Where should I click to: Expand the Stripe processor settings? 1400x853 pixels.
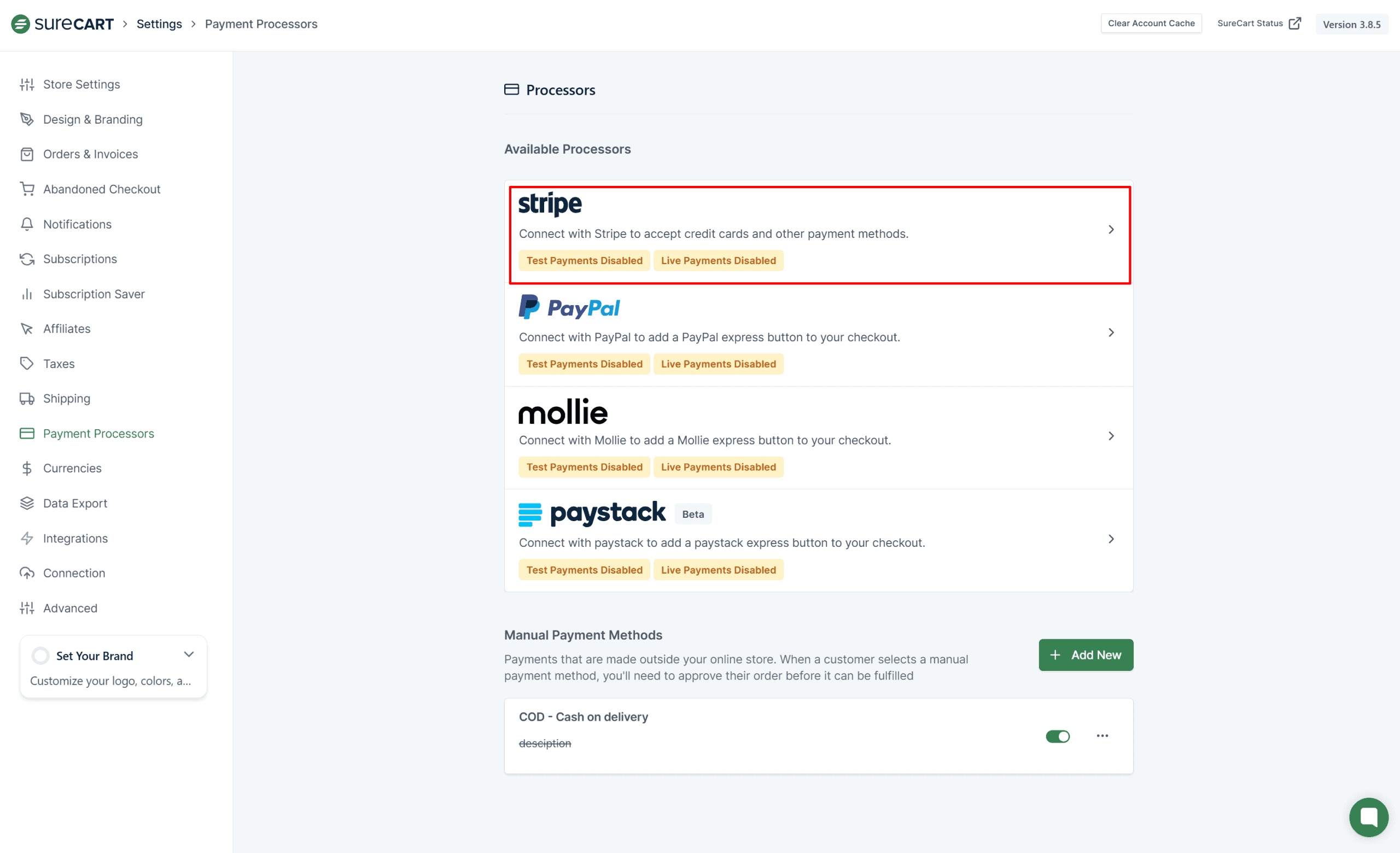coord(1111,230)
